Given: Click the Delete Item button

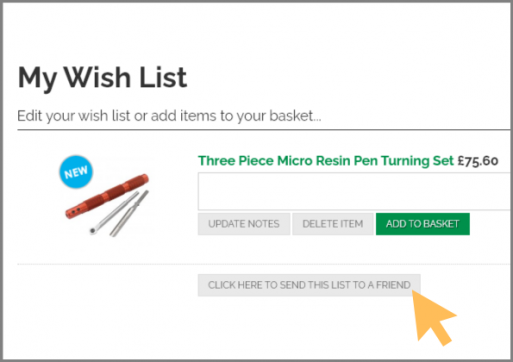Looking at the screenshot, I should pos(333,224).
